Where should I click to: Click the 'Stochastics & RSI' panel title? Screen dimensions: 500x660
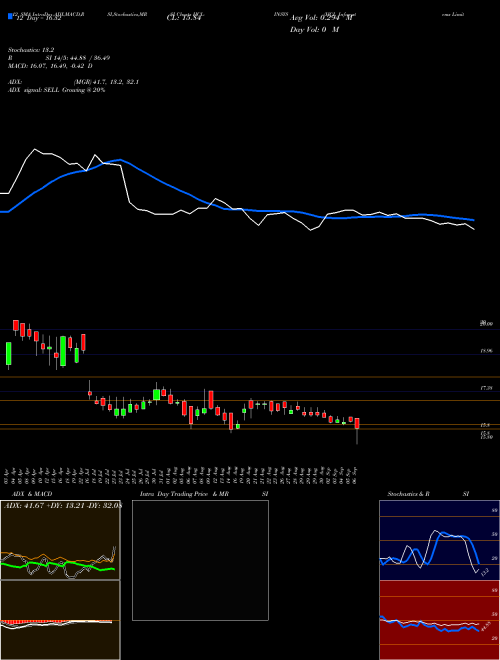click(x=428, y=494)
